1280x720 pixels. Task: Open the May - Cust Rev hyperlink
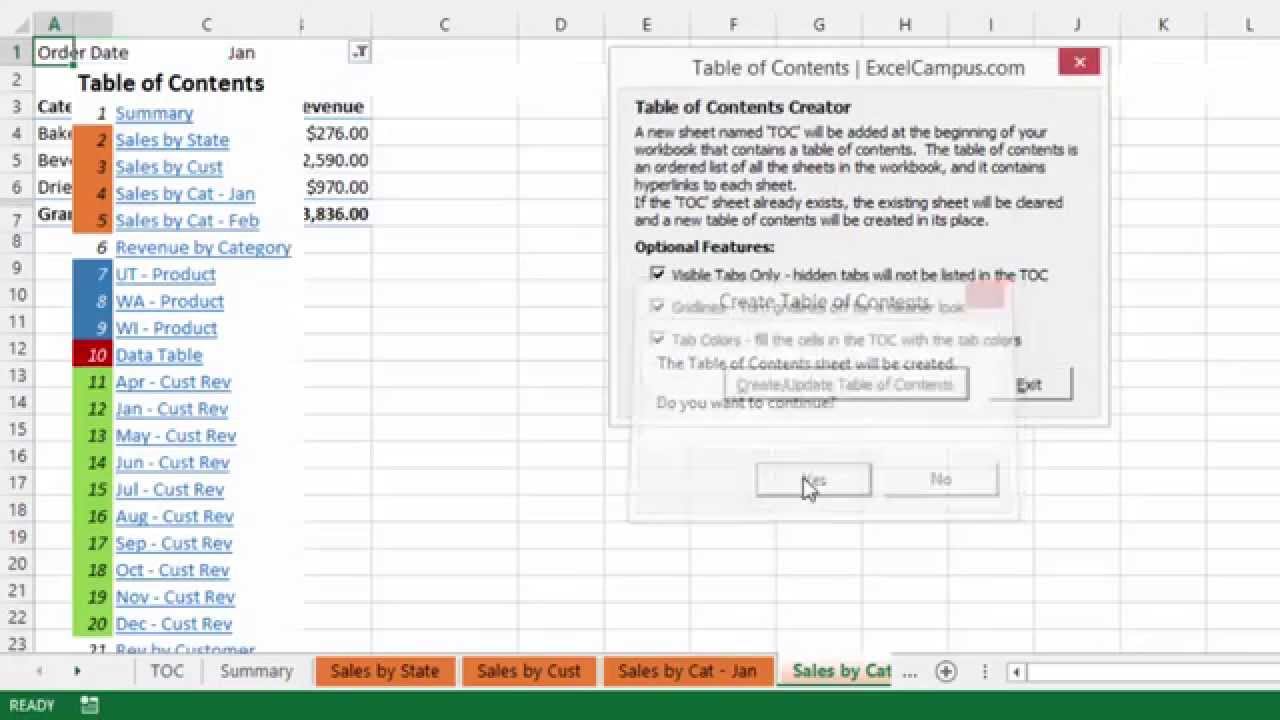(x=176, y=436)
